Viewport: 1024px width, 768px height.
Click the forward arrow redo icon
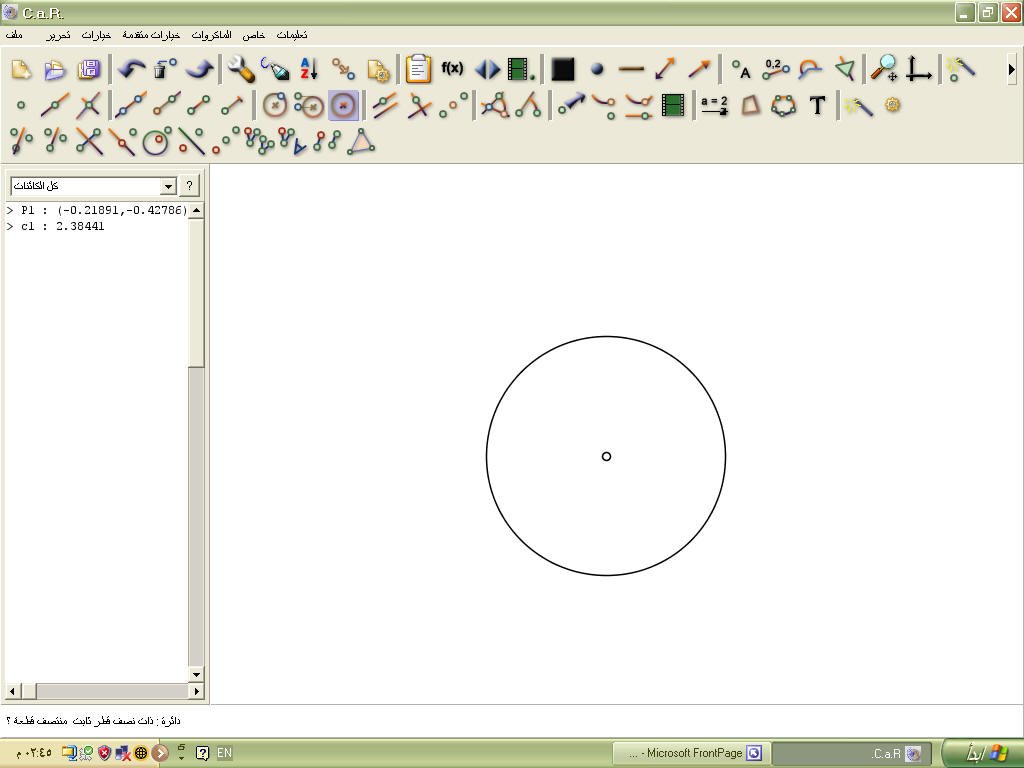point(199,69)
